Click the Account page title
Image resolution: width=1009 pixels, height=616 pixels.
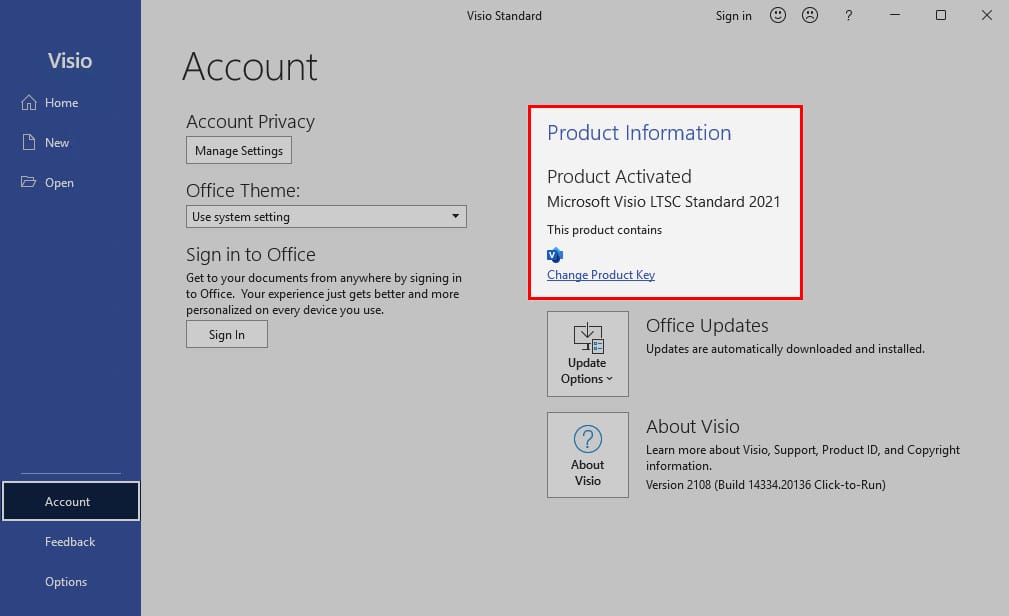[250, 67]
